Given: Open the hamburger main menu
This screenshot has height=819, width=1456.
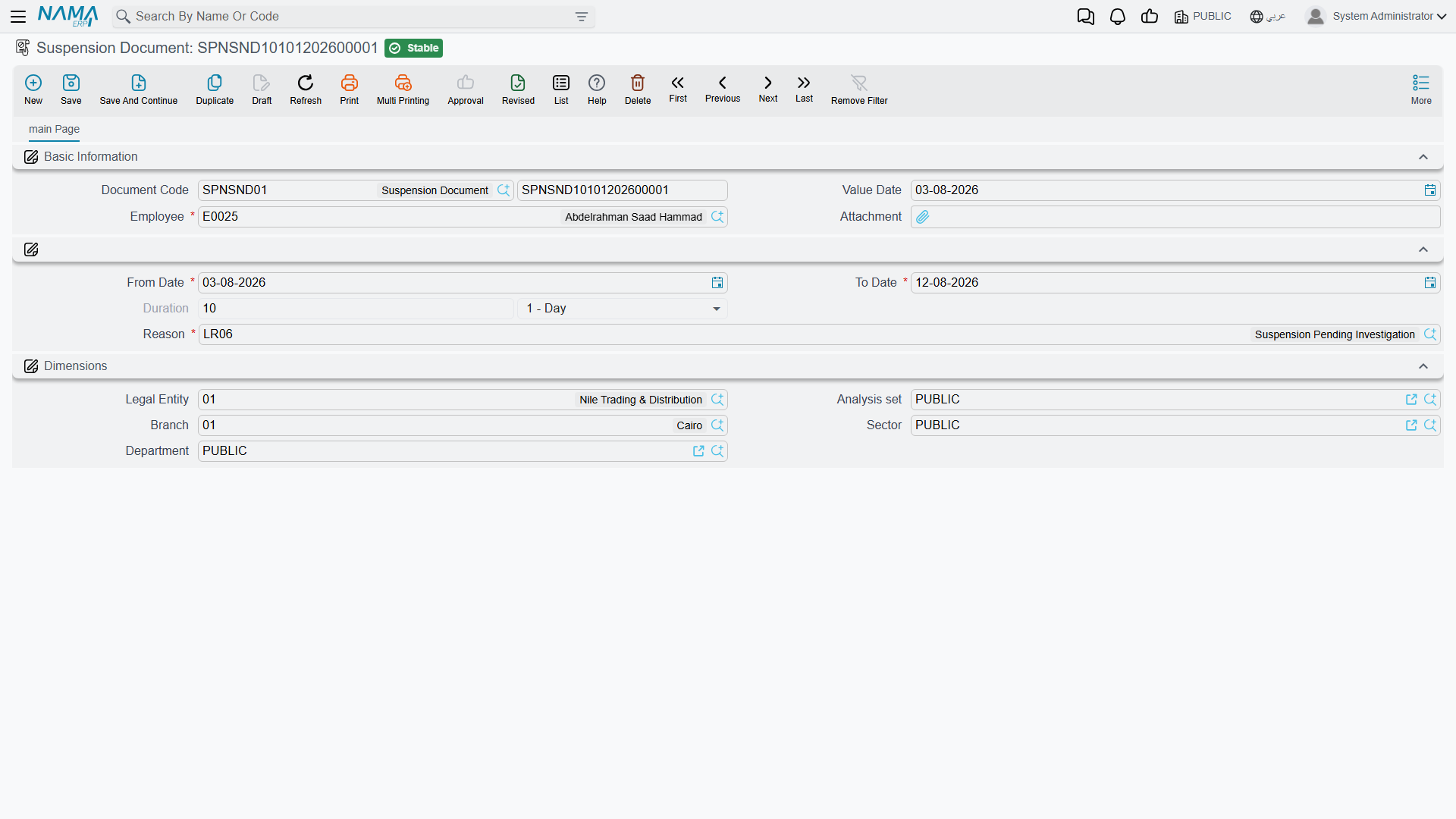Looking at the screenshot, I should 18,16.
